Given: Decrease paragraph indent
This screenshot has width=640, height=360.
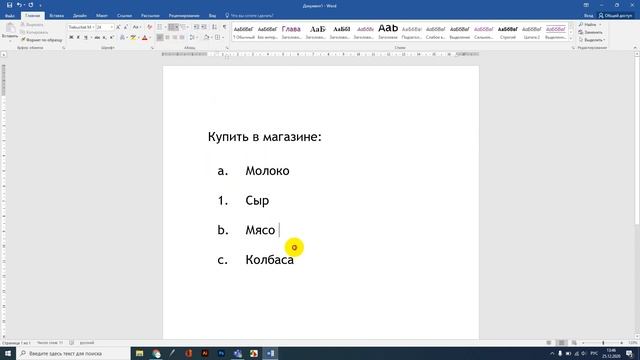Looking at the screenshot, I should click(x=196, y=27).
